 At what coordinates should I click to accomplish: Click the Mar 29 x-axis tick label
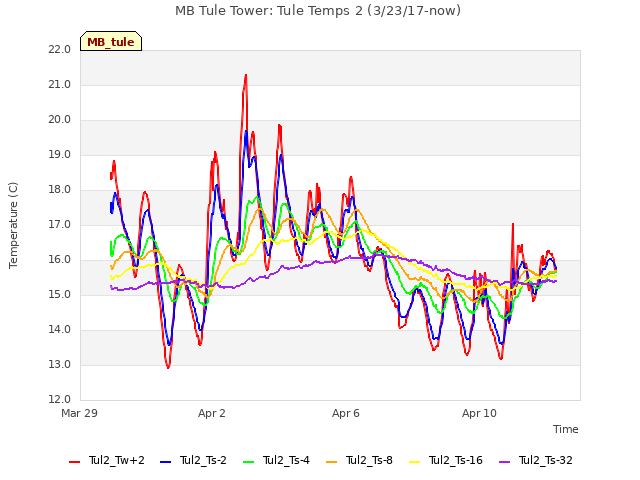pyautogui.click(x=80, y=413)
